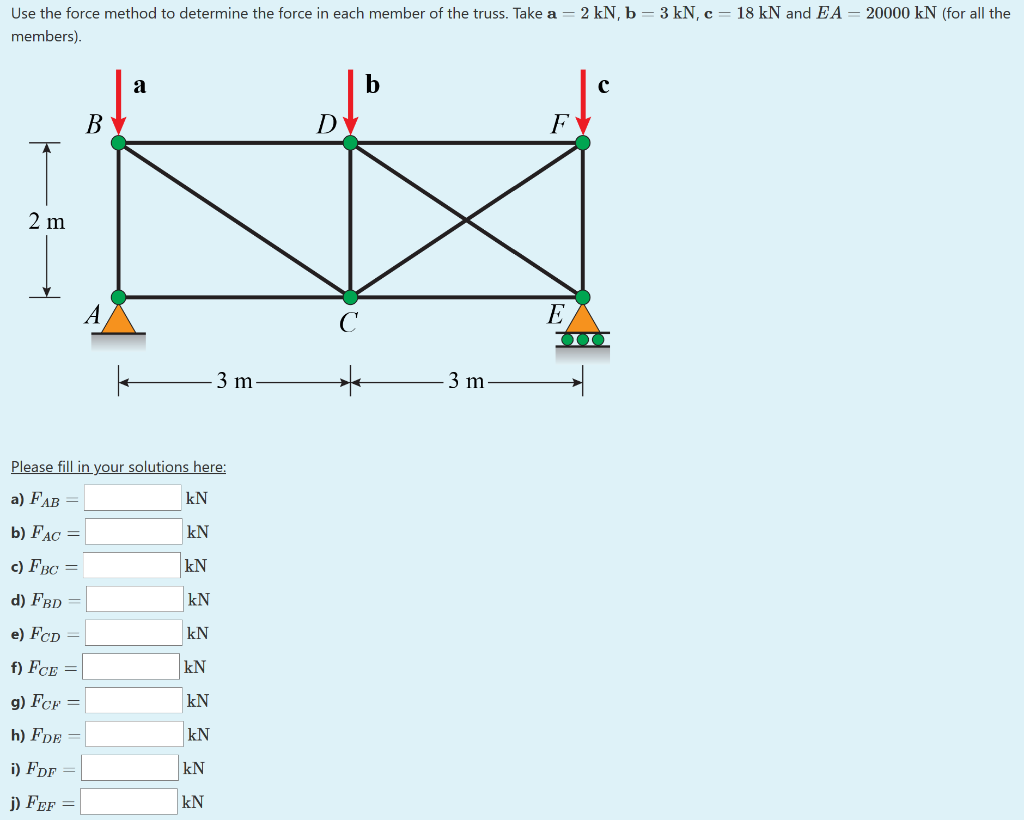Select the green joint marker at node D
Viewport: 1024px width, 820px height.
(x=351, y=143)
